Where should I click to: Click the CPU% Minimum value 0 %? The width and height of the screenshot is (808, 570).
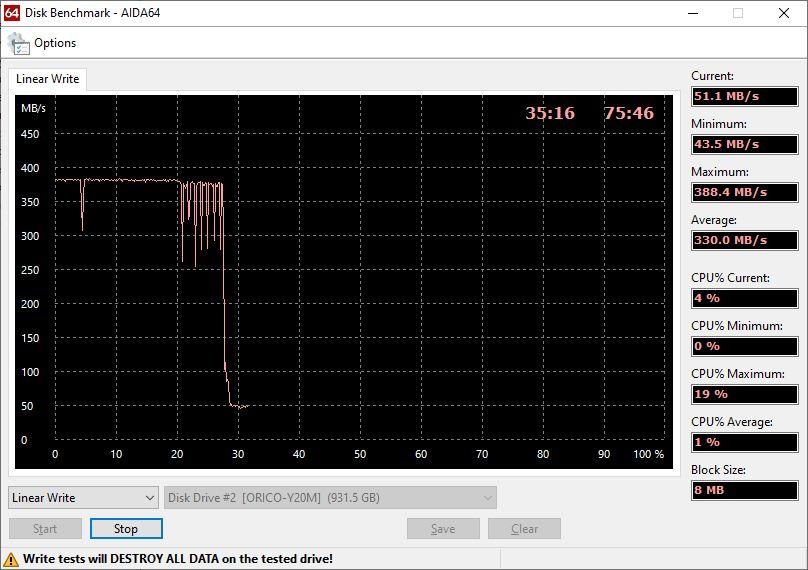(x=745, y=346)
